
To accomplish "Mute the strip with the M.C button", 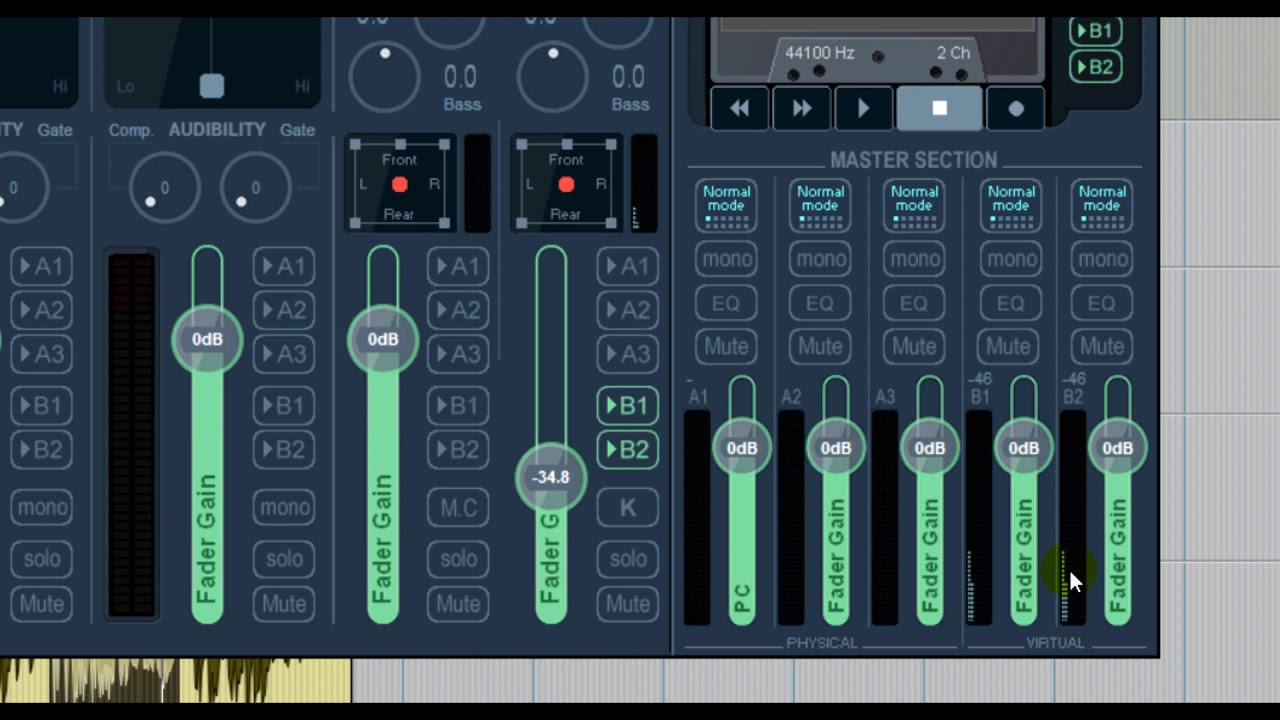I will coord(458,604).
